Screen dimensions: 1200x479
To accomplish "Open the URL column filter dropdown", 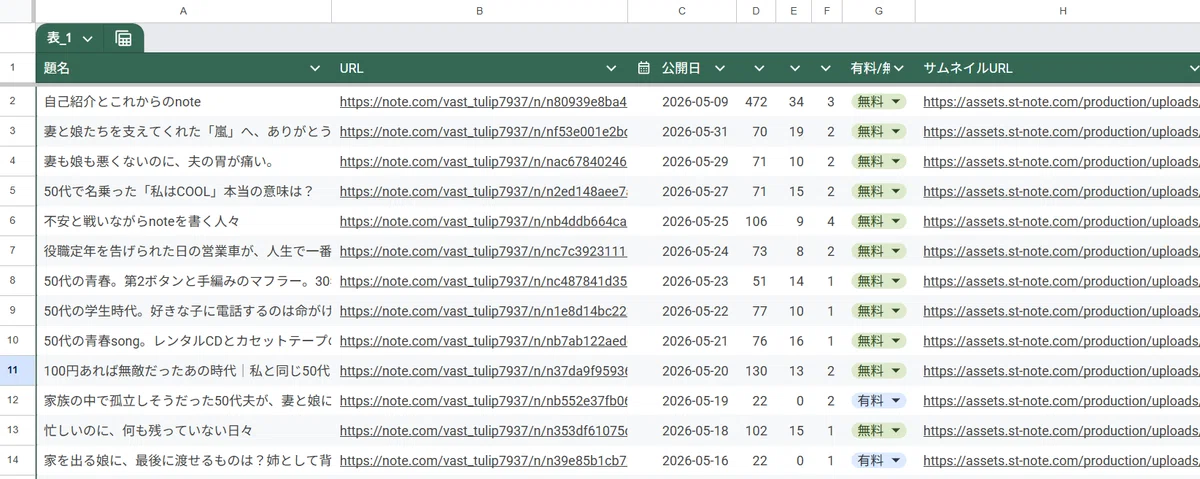I will 612,68.
